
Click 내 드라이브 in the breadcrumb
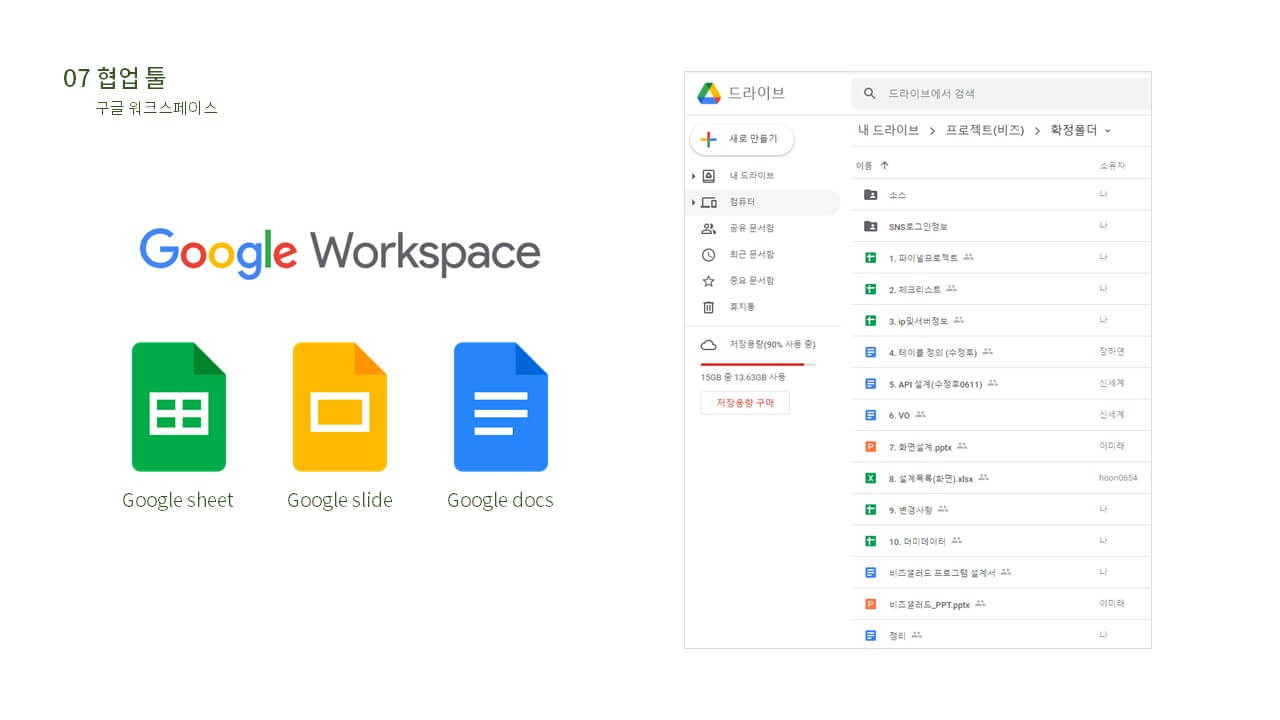[888, 130]
